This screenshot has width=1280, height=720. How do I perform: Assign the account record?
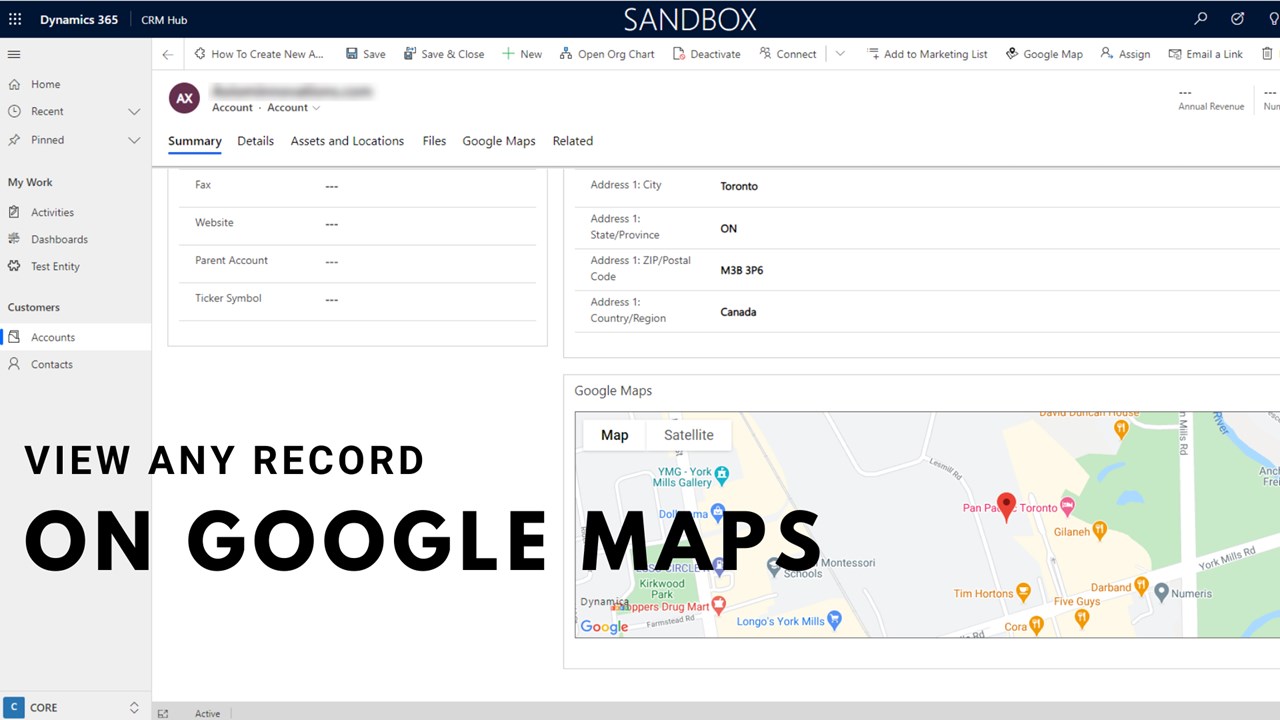click(1125, 54)
